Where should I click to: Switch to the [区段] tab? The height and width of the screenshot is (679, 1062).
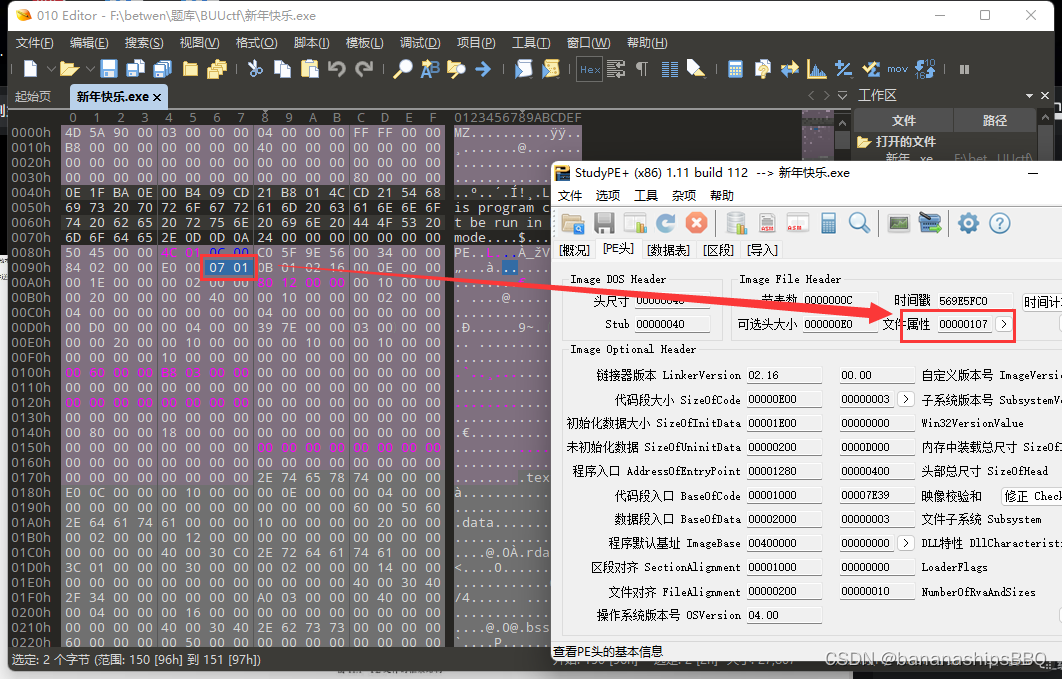tap(719, 250)
